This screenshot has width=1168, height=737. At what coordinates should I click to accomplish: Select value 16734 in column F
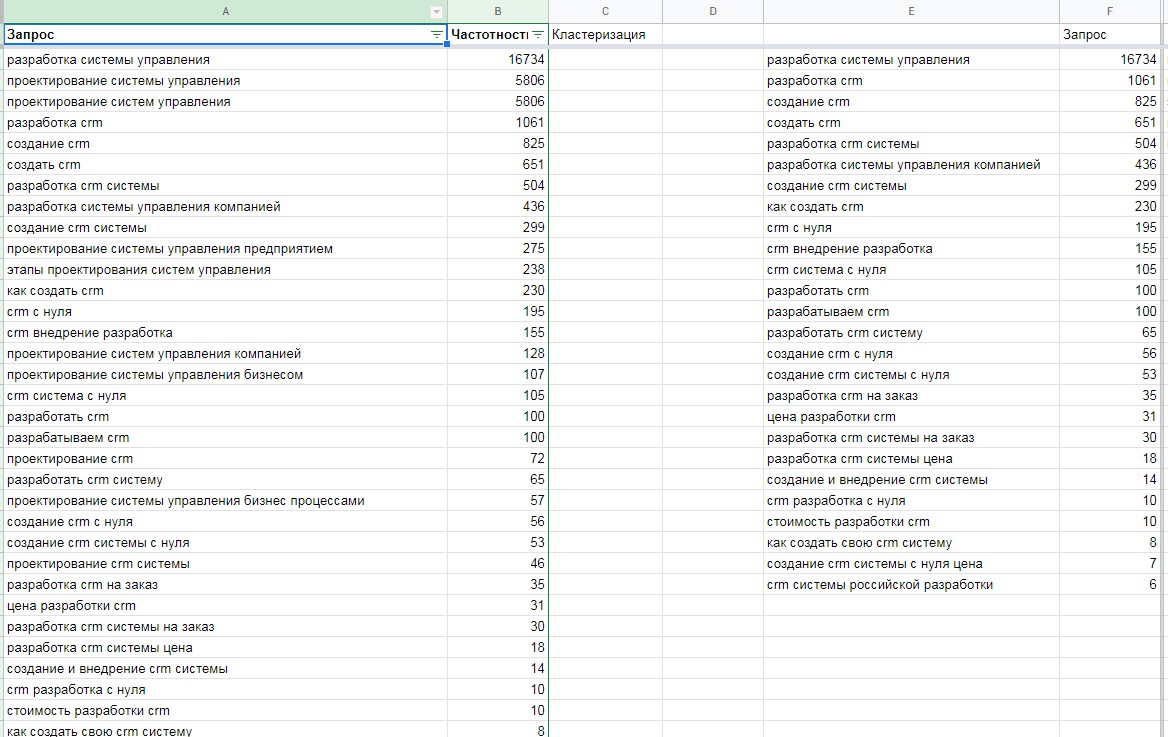[x=1110, y=60]
